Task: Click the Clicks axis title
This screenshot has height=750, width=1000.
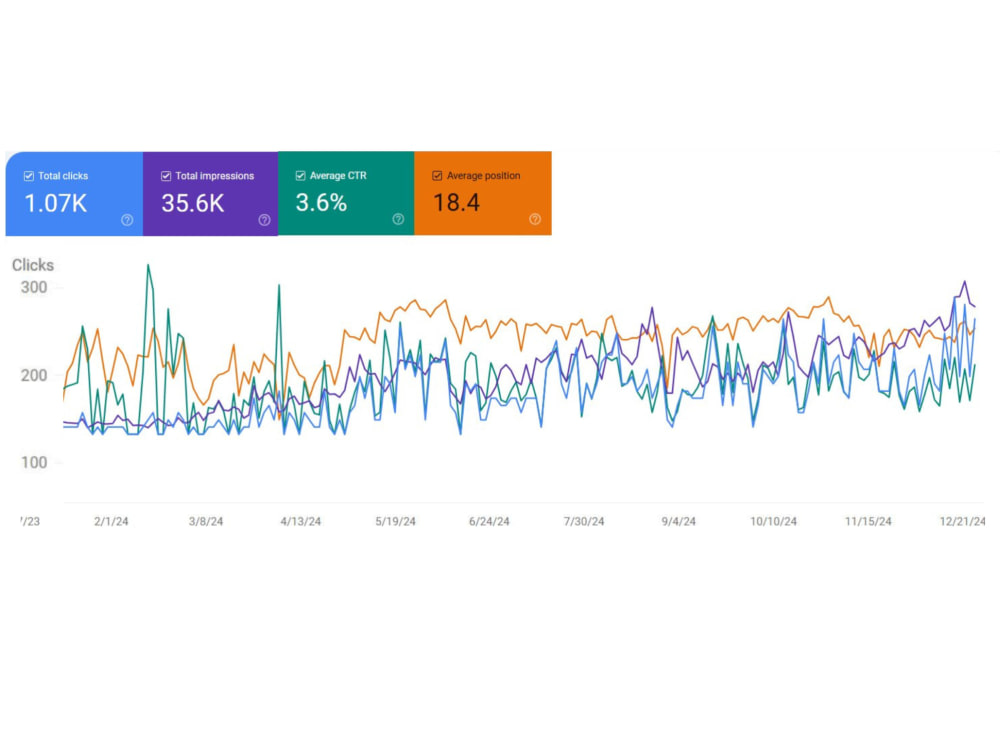Action: (33, 265)
